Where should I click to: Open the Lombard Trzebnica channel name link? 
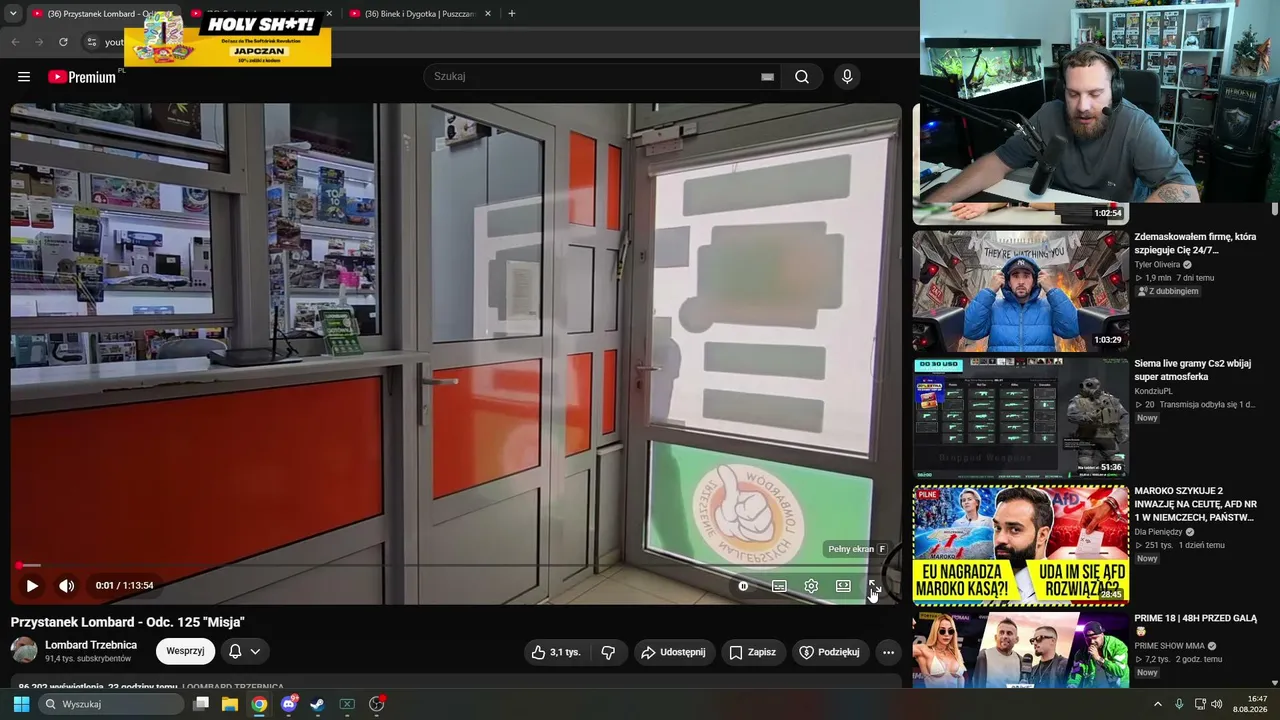[91, 645]
